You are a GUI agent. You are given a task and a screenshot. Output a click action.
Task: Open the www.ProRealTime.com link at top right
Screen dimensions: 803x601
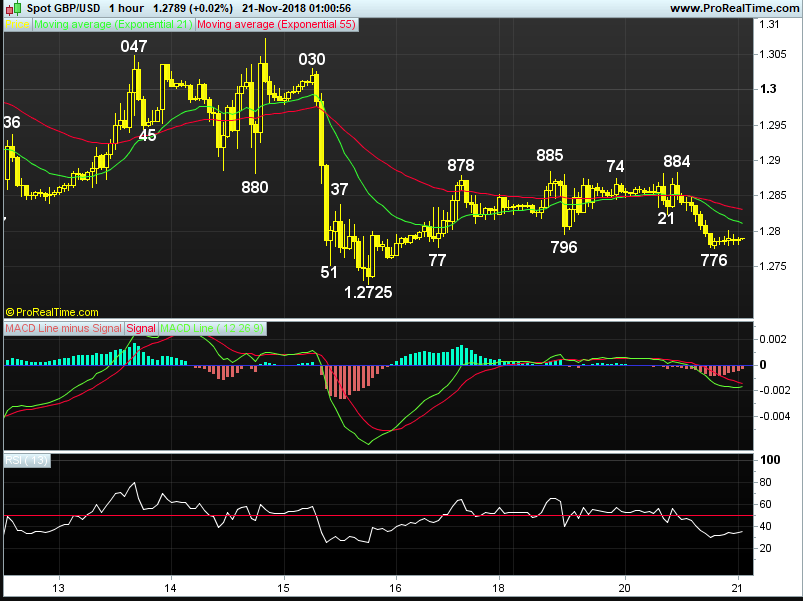coord(733,8)
